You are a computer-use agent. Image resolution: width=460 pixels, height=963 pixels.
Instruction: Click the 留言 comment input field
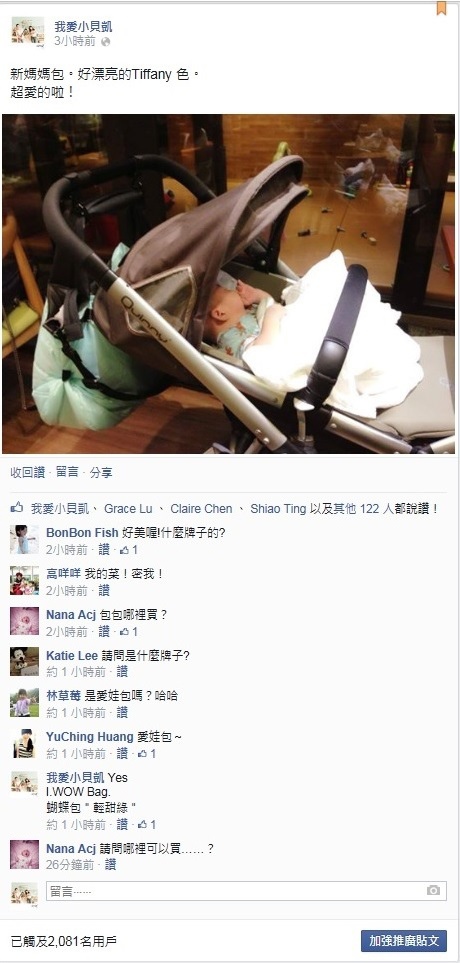click(x=246, y=891)
